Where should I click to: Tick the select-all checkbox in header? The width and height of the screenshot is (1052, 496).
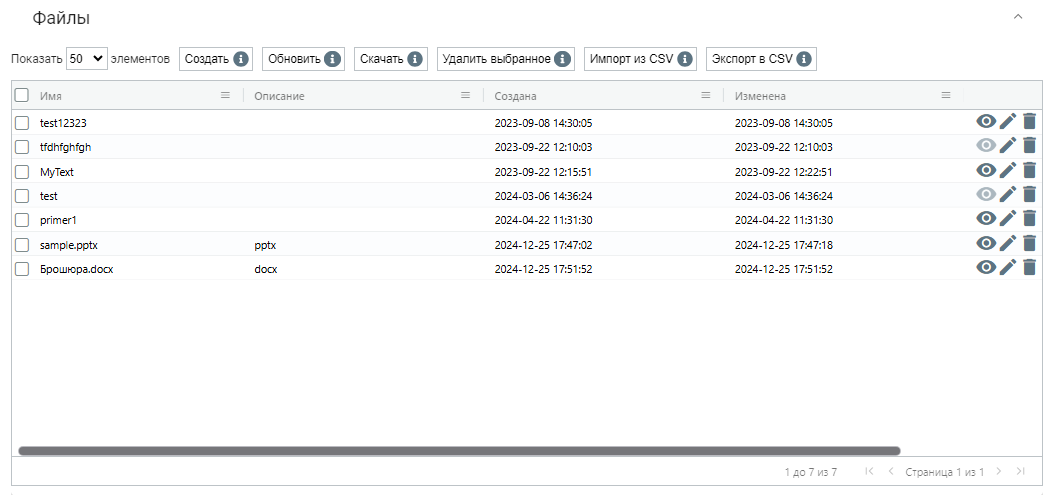21,95
